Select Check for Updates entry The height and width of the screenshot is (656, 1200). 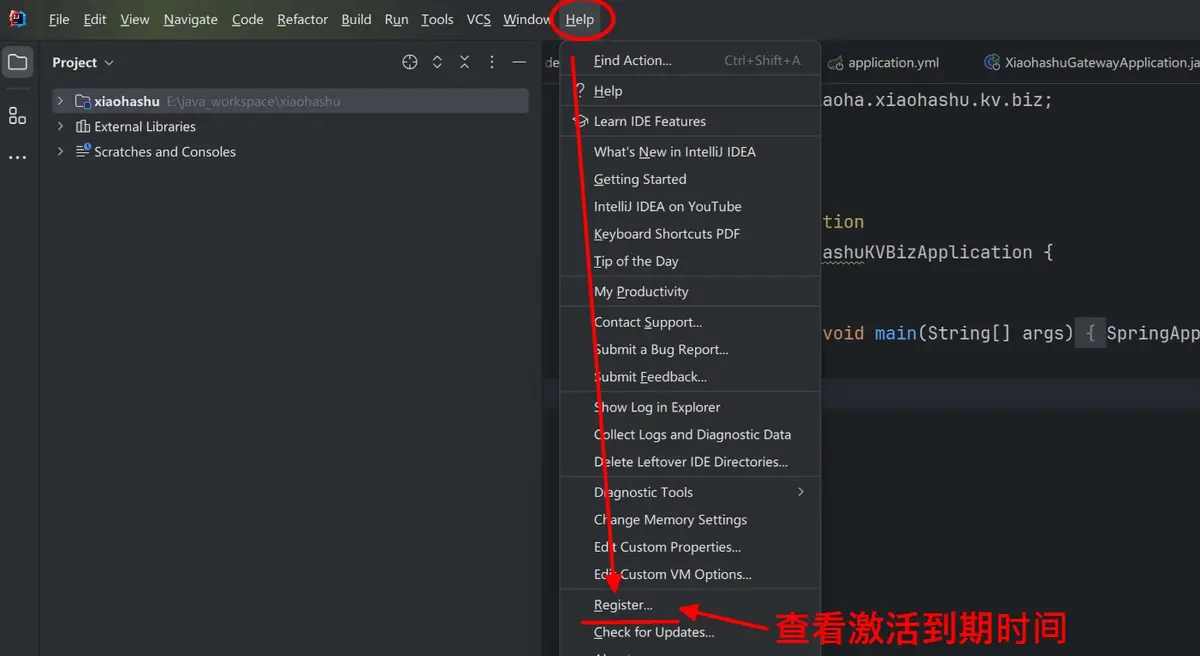pyautogui.click(x=691, y=632)
